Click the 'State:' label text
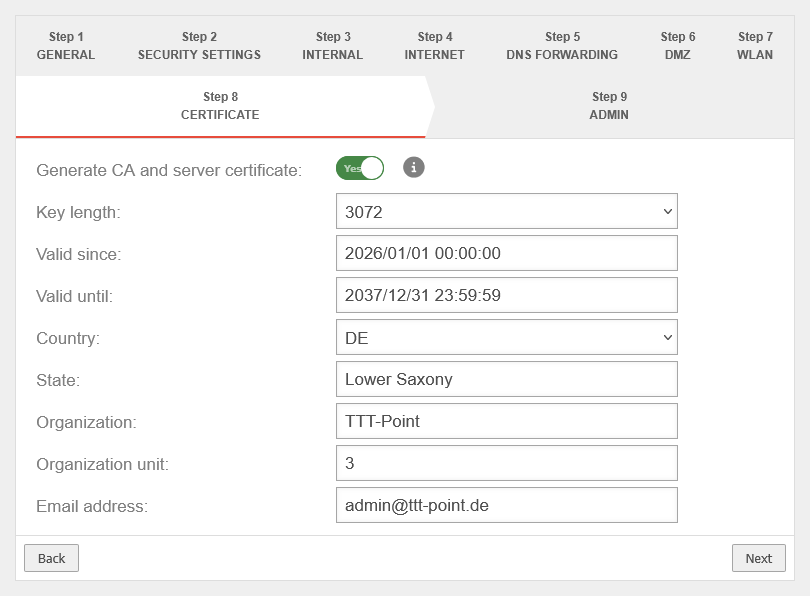810x596 pixels. (x=58, y=380)
